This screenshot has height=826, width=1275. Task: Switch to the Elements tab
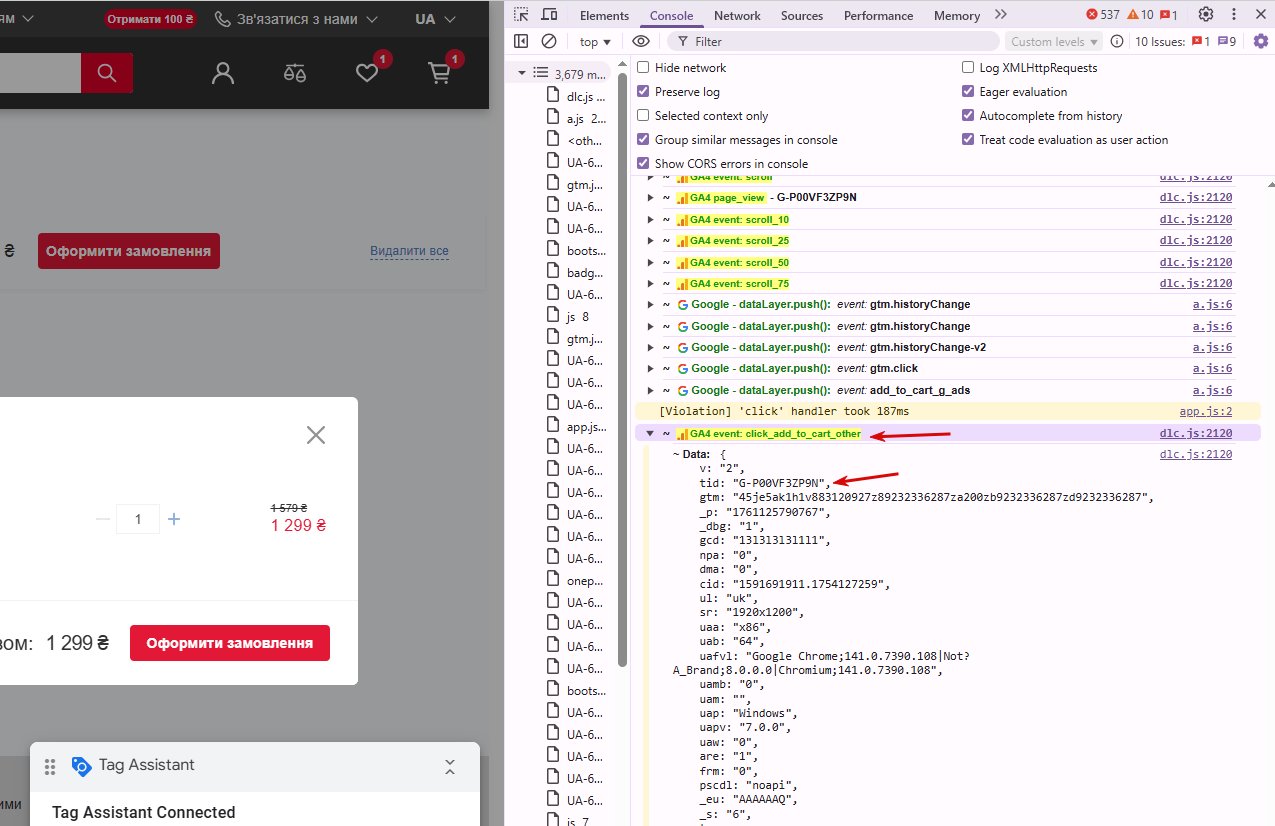604,16
